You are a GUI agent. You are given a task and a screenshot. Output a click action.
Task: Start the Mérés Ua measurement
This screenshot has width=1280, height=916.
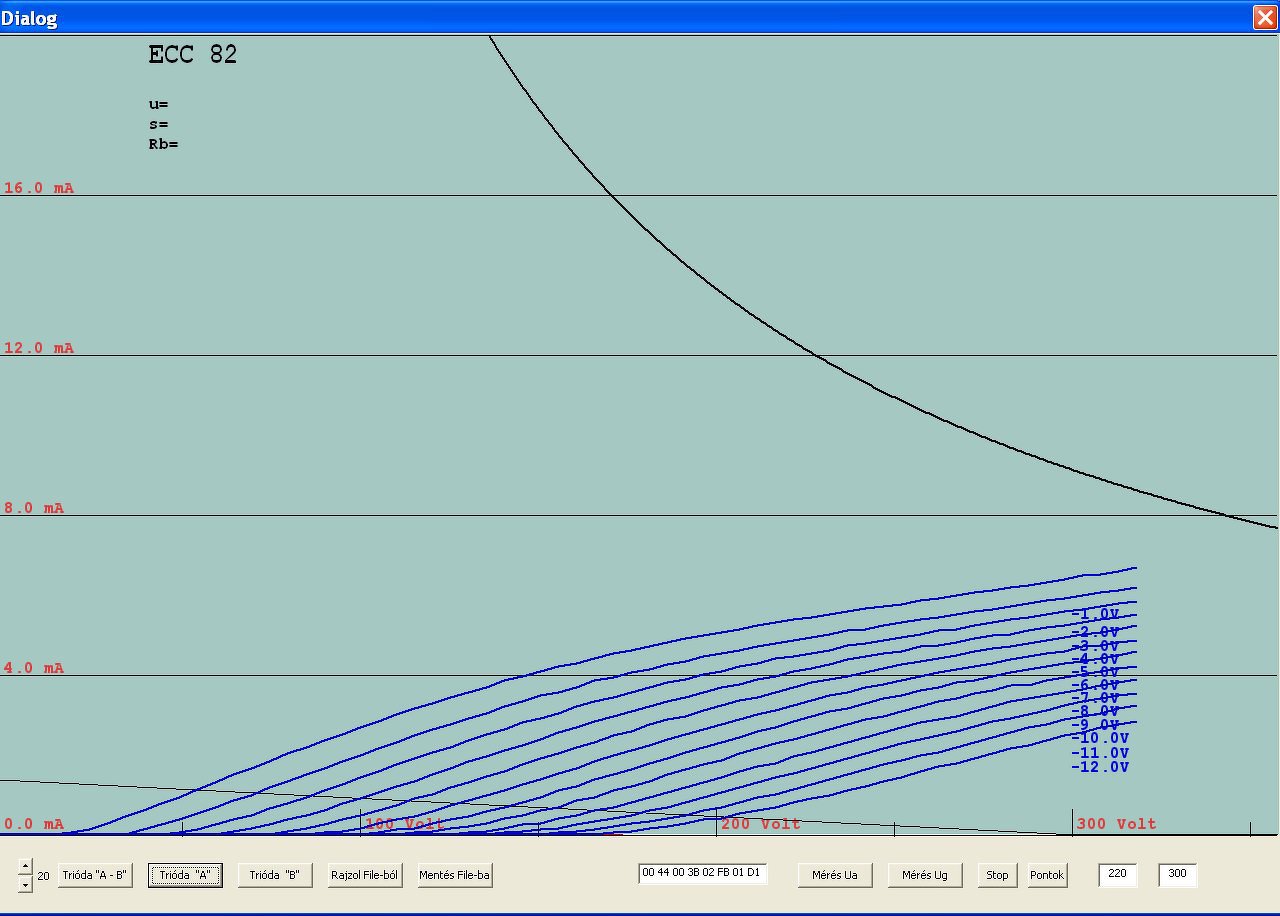pos(835,875)
